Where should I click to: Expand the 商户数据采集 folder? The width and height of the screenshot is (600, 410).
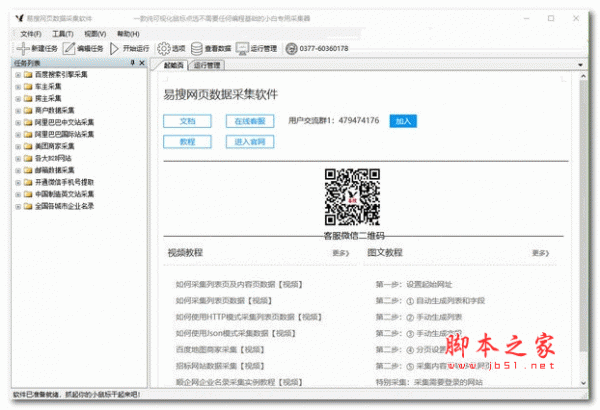[x=18, y=111]
